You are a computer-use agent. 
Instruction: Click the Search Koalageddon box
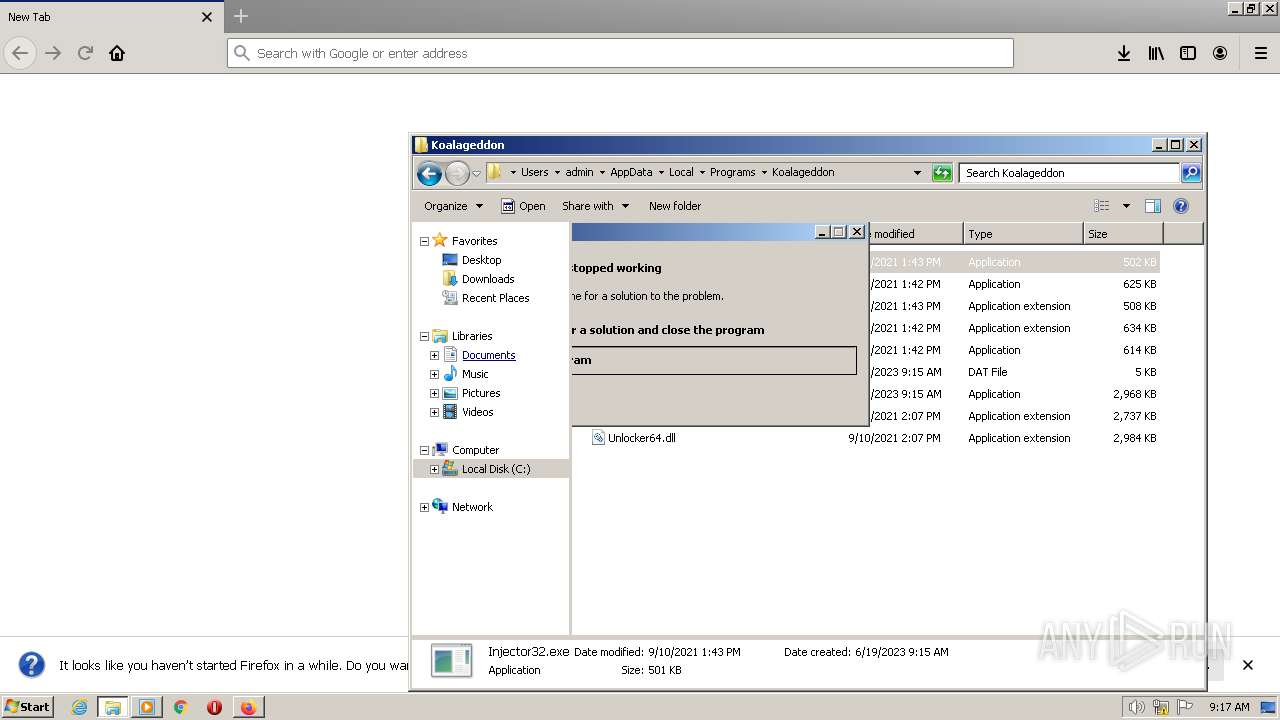click(x=1069, y=173)
